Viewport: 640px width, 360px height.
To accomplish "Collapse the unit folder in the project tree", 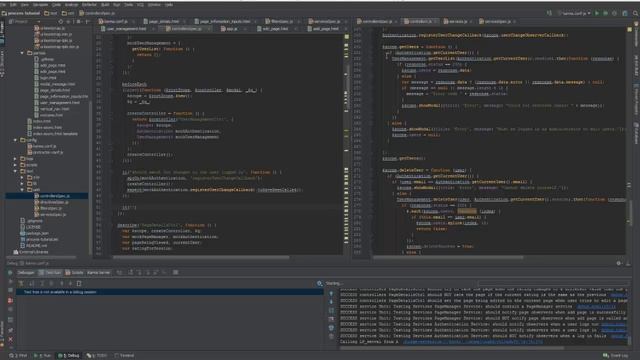I will click(x=22, y=190).
